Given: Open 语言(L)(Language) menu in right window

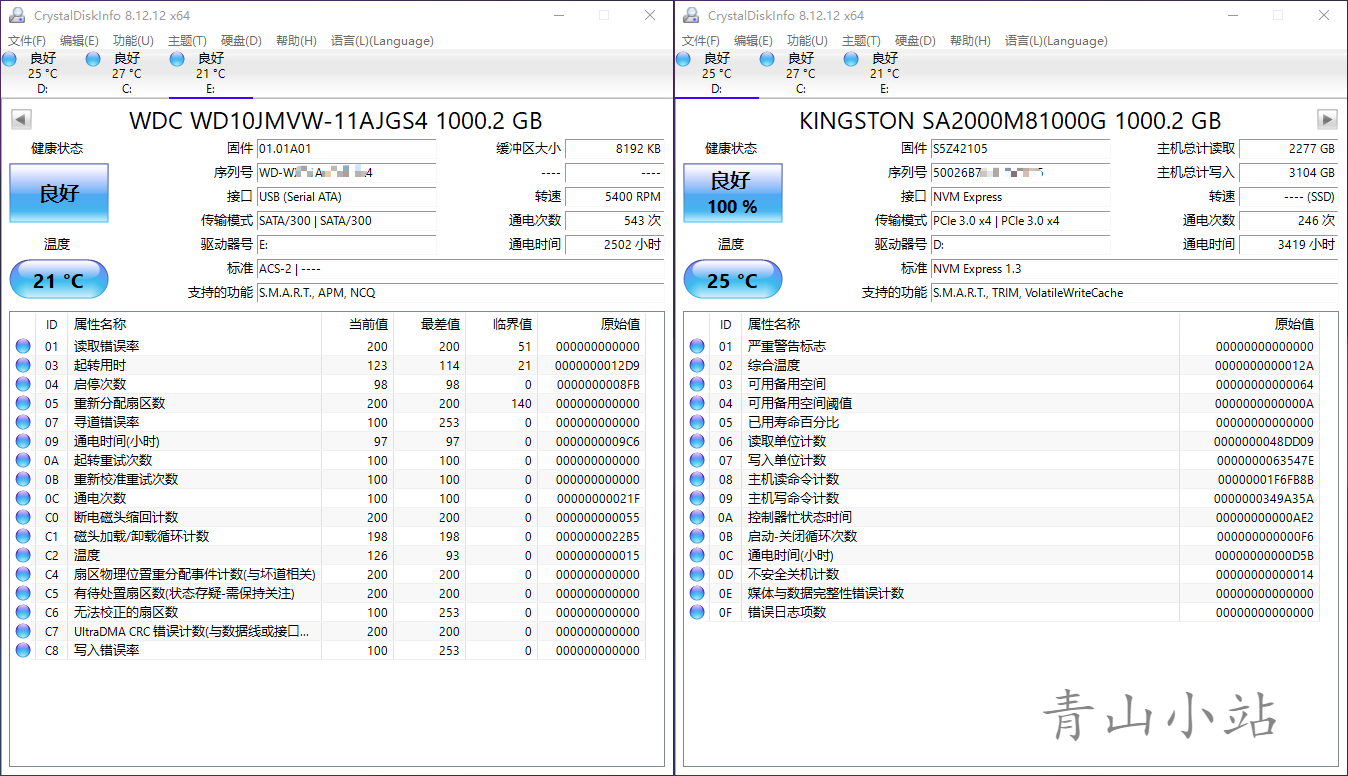Looking at the screenshot, I should pyautogui.click(x=1056, y=41).
